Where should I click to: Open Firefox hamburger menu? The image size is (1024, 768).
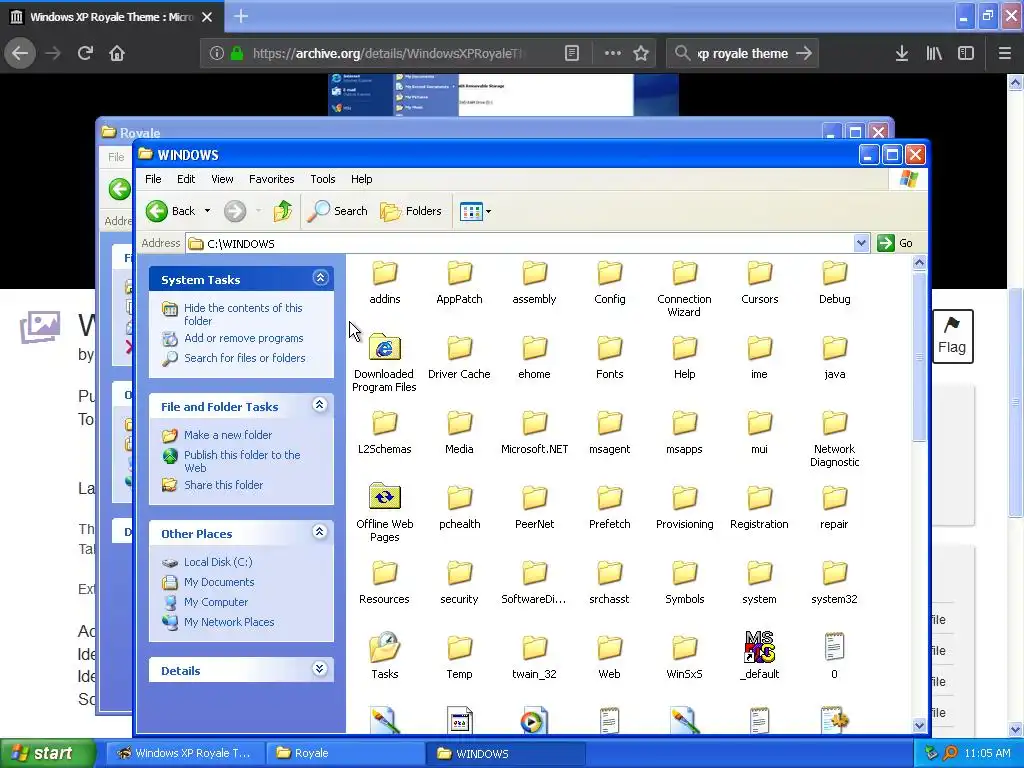tap(1005, 53)
